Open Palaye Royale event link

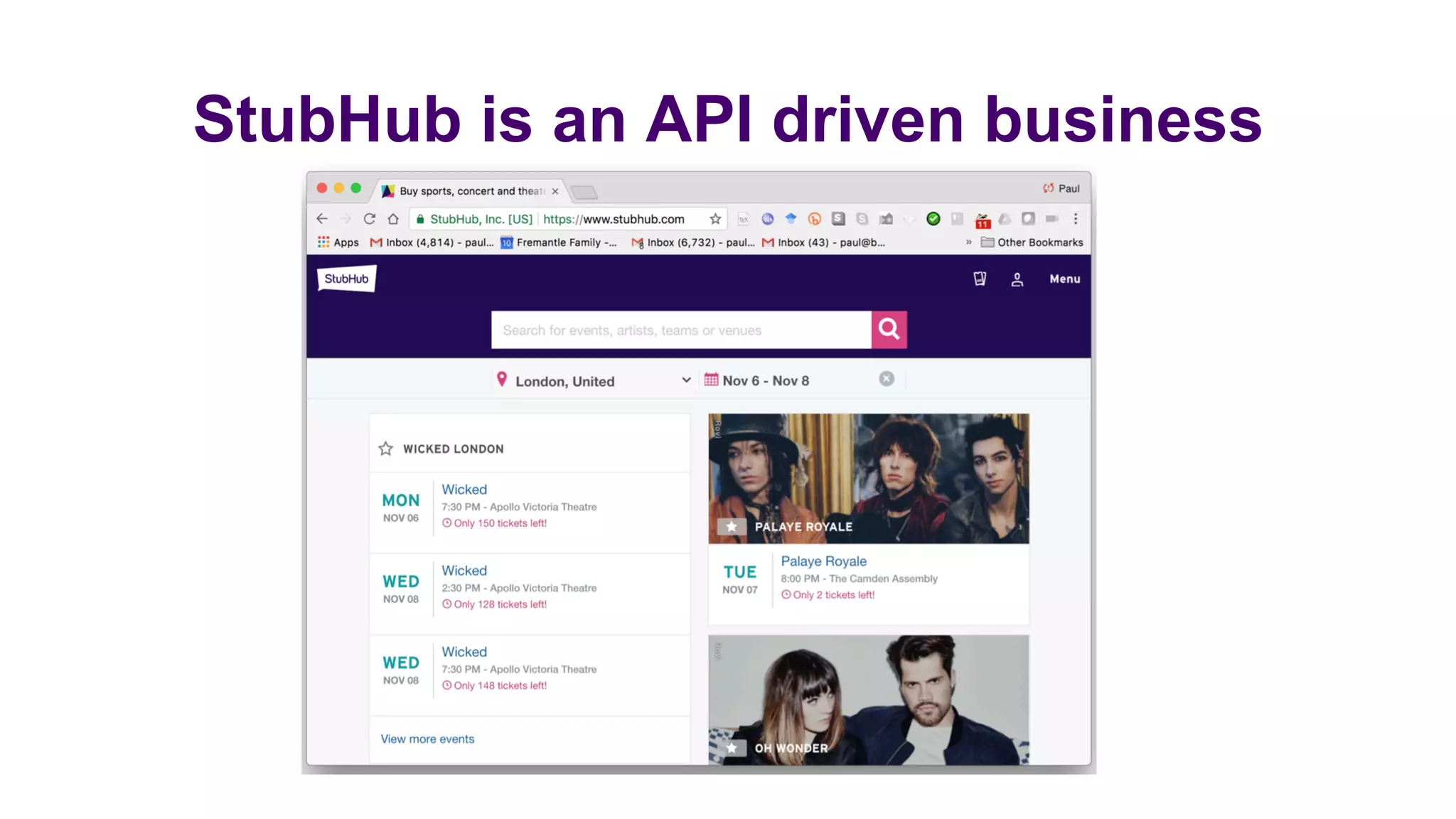[823, 561]
